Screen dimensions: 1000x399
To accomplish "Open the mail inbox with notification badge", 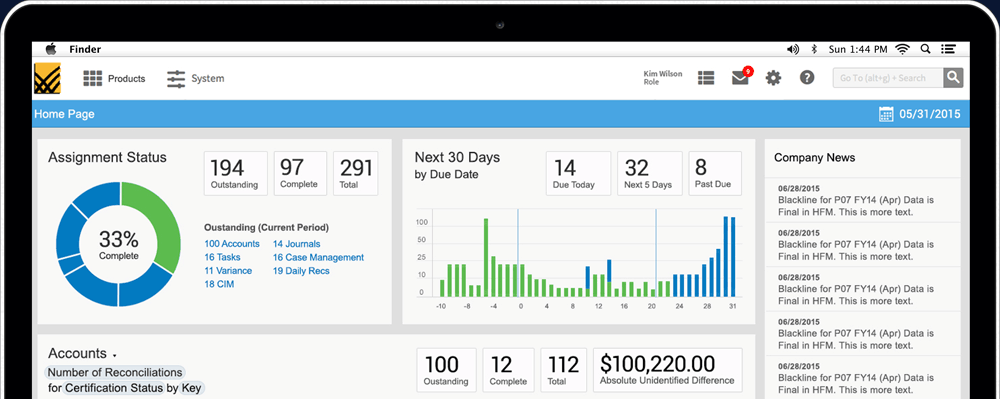I will click(740, 78).
